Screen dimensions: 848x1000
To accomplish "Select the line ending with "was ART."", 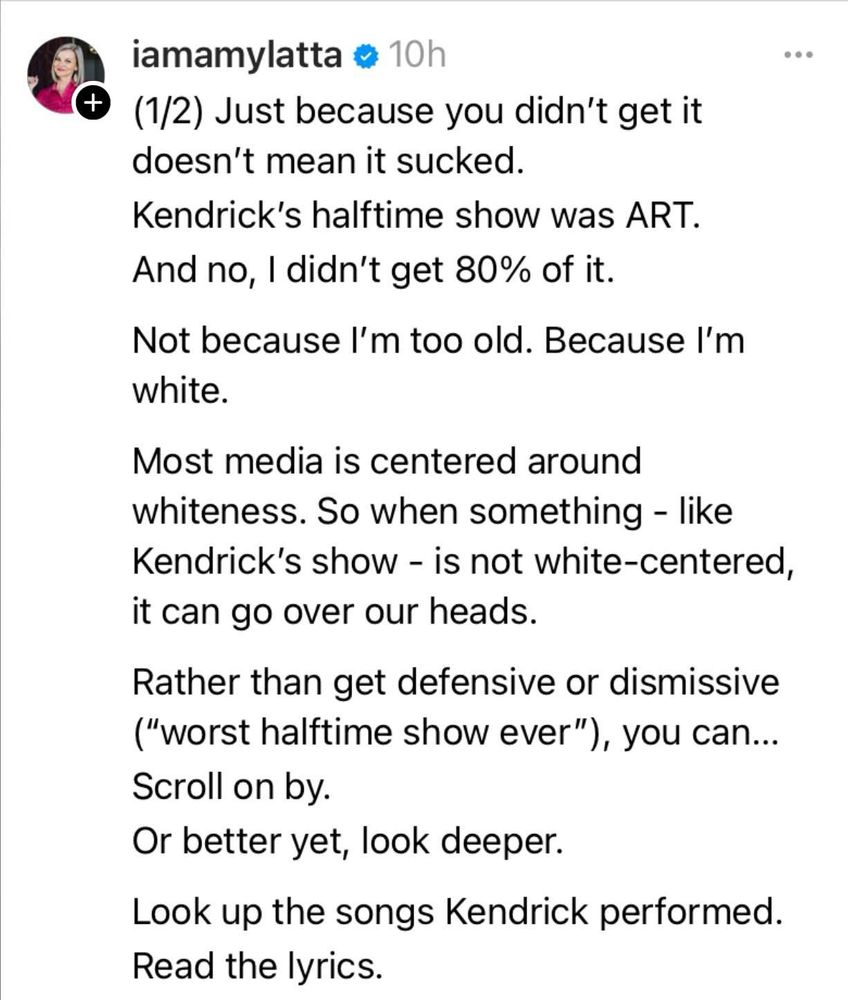I will pos(416,216).
